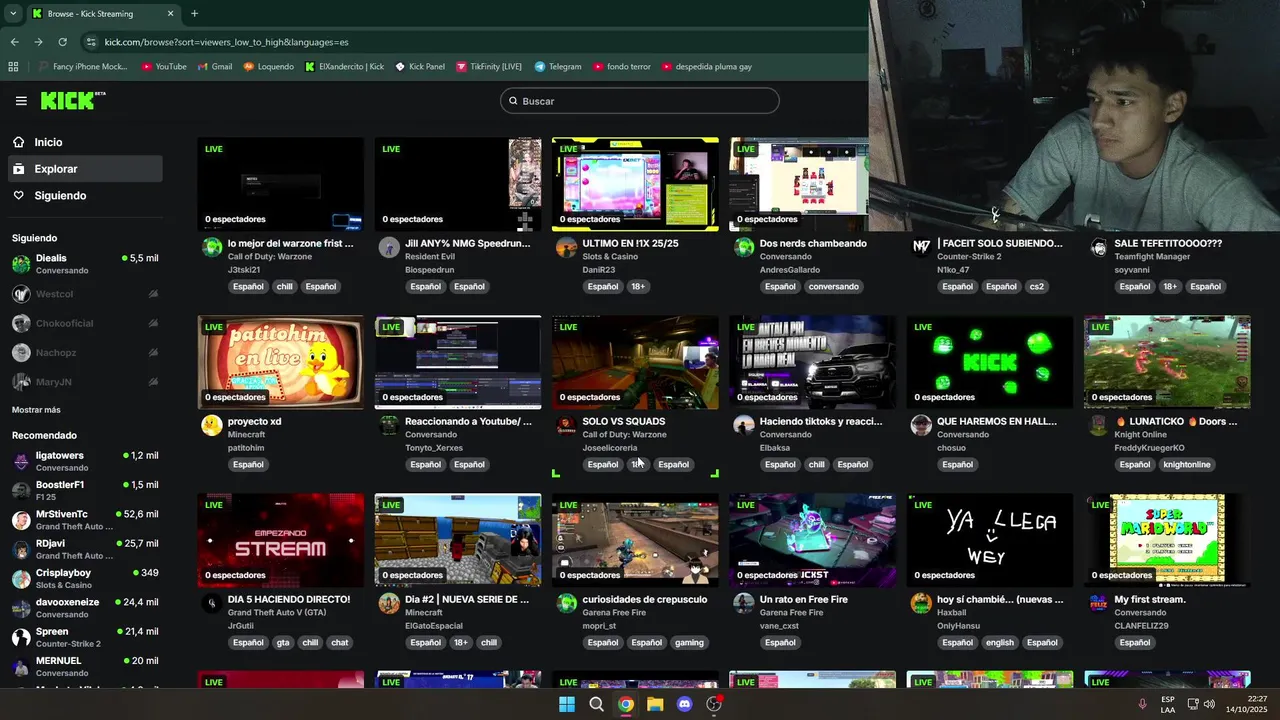Open recommended channel davooxeneize
Screen dimensions: 1280x720
[x=85, y=608]
